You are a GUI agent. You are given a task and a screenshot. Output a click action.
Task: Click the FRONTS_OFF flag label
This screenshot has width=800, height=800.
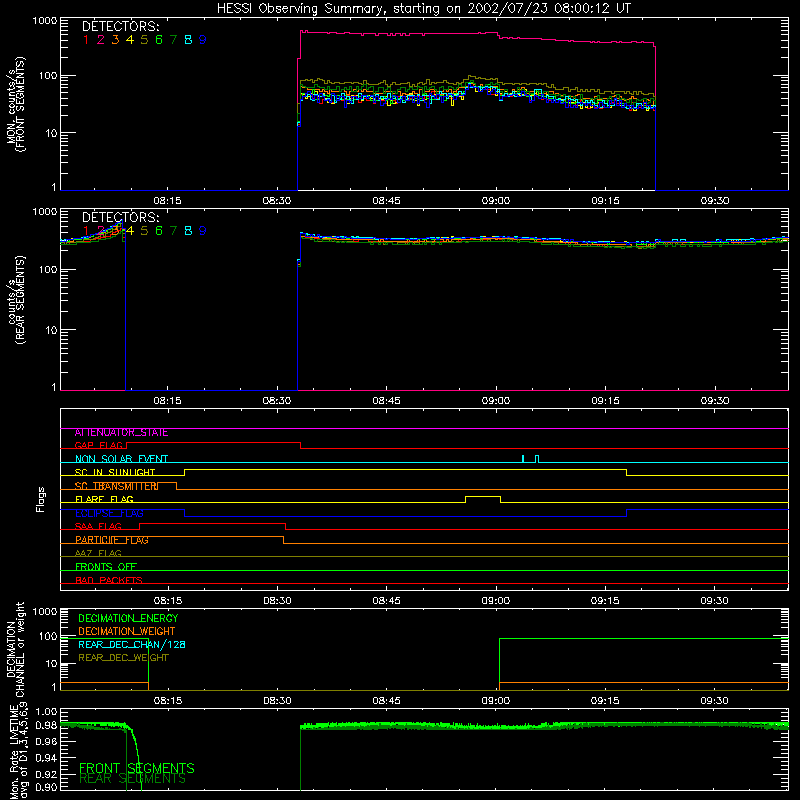pos(106,567)
